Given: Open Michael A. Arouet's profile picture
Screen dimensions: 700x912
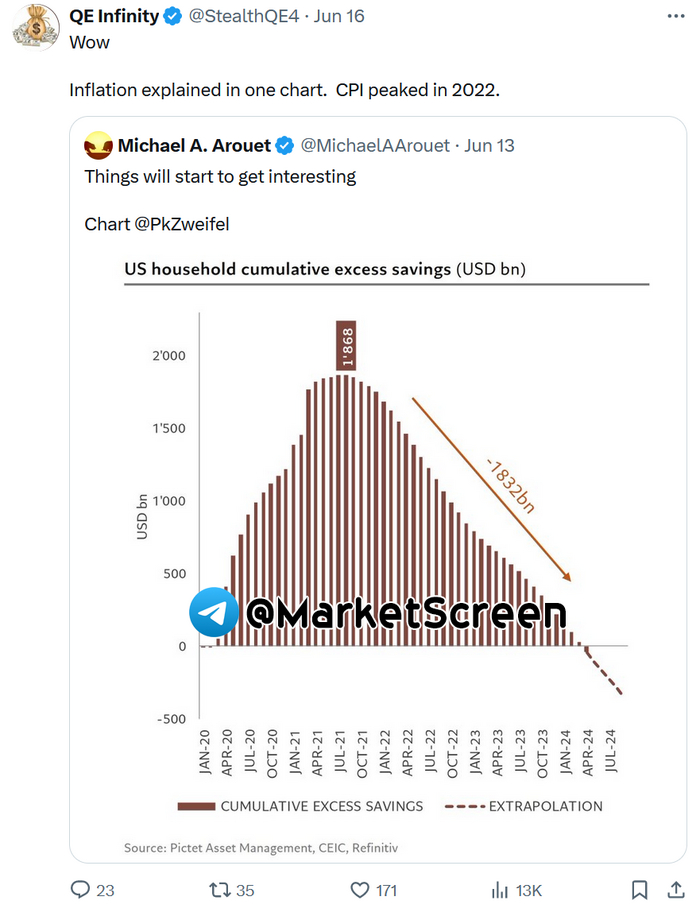Looking at the screenshot, I should [97, 146].
